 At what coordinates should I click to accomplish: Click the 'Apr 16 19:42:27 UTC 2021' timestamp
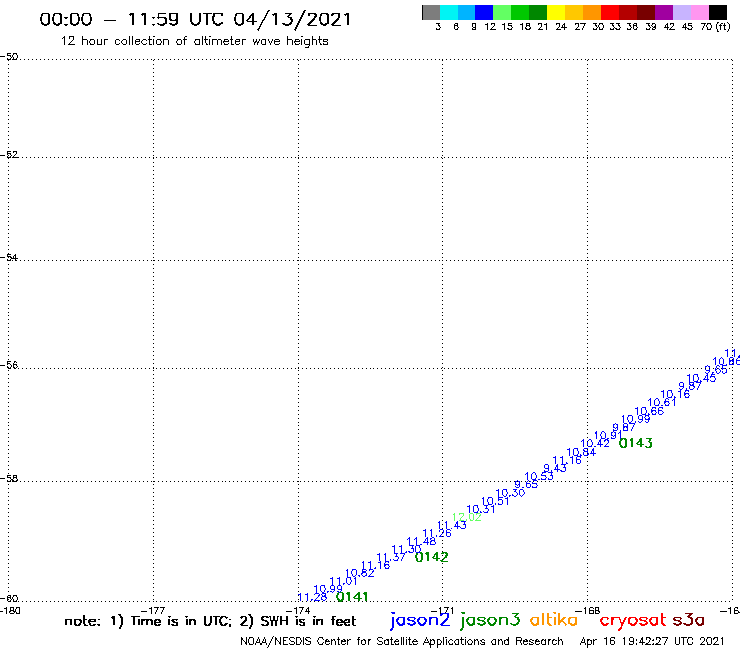[652, 641]
